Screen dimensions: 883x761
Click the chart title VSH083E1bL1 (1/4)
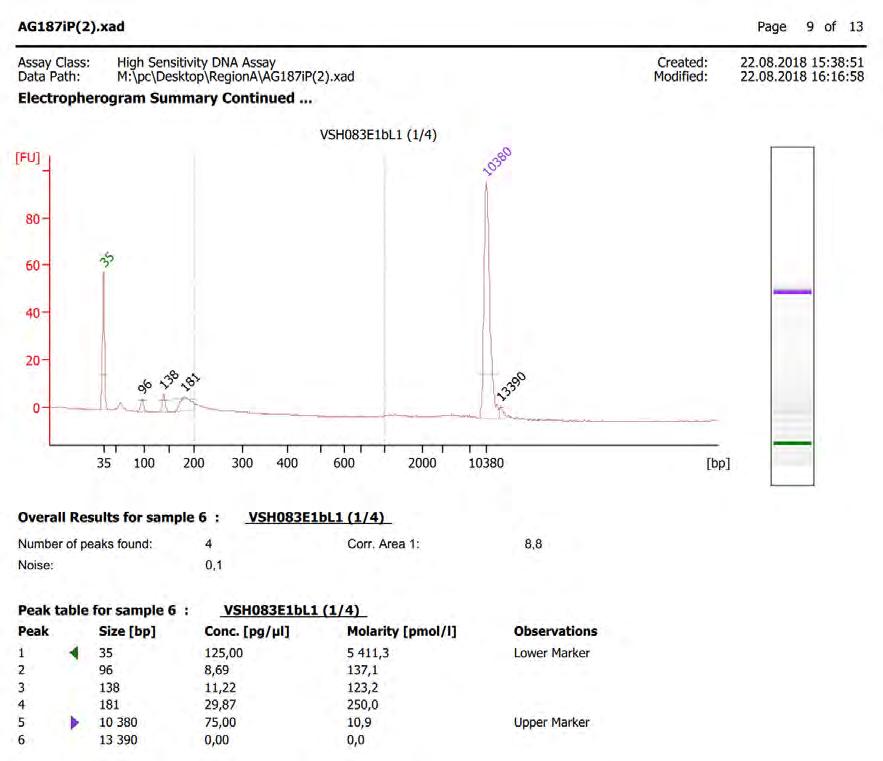tap(378, 135)
